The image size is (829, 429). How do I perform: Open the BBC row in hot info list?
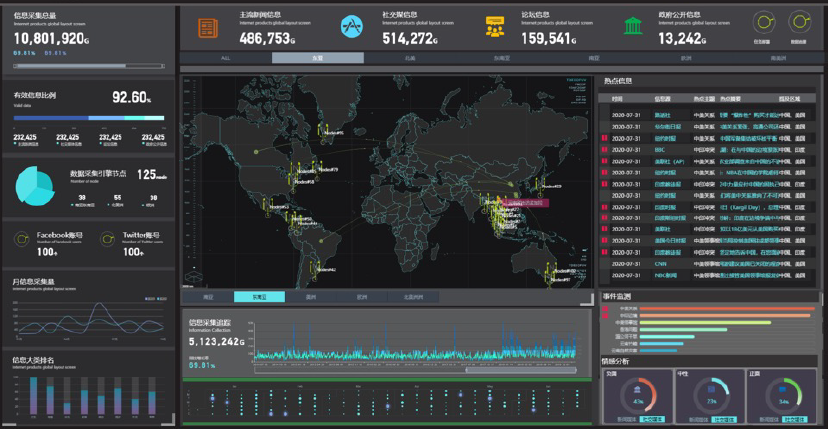click(x=660, y=150)
